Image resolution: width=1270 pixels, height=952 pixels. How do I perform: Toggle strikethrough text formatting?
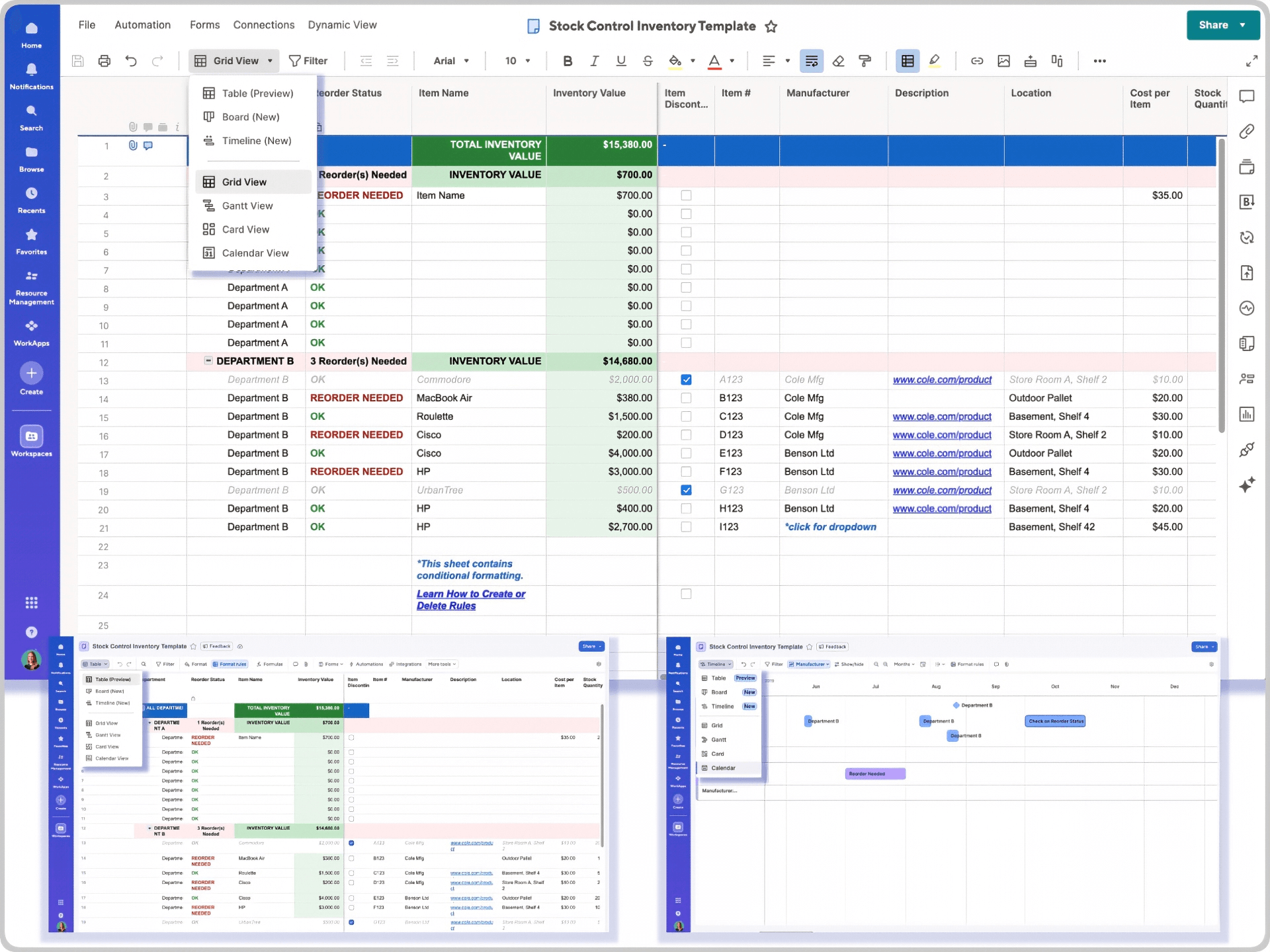pyautogui.click(x=648, y=61)
